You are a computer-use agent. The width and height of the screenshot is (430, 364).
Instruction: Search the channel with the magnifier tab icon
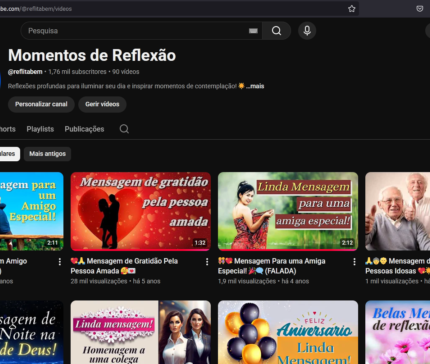click(124, 129)
